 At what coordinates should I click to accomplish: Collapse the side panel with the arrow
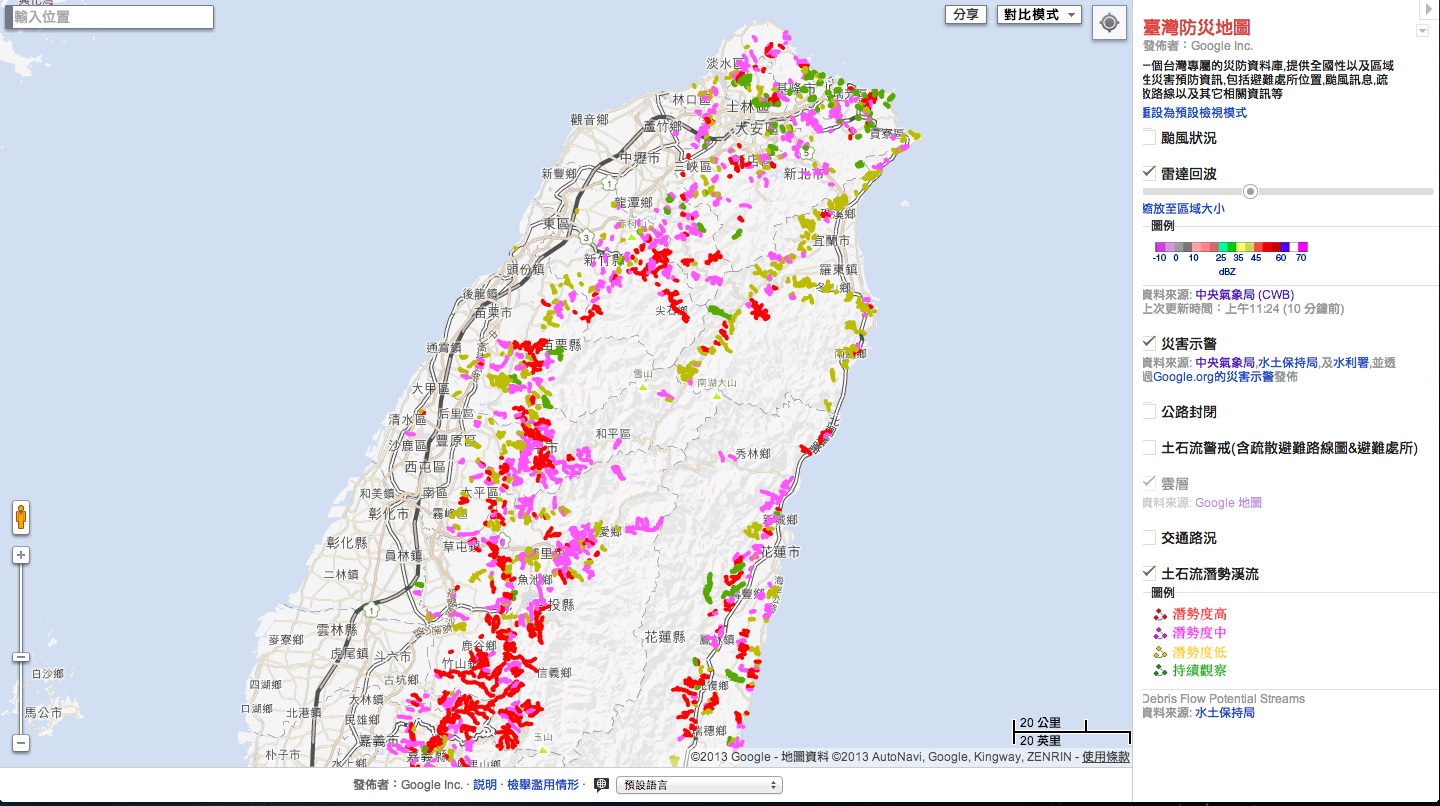click(1428, 9)
